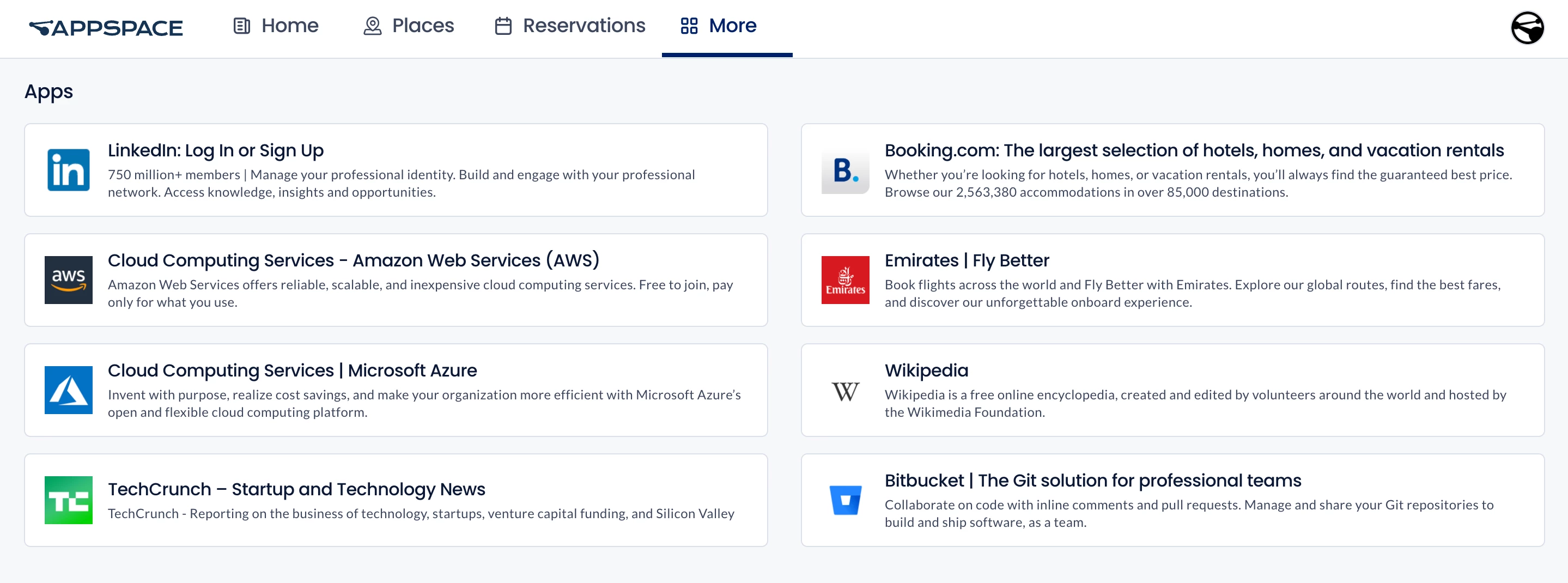Click 'Whether you're looking for hotels' description
Screen dimensions: 1568x583
pos(1198,183)
